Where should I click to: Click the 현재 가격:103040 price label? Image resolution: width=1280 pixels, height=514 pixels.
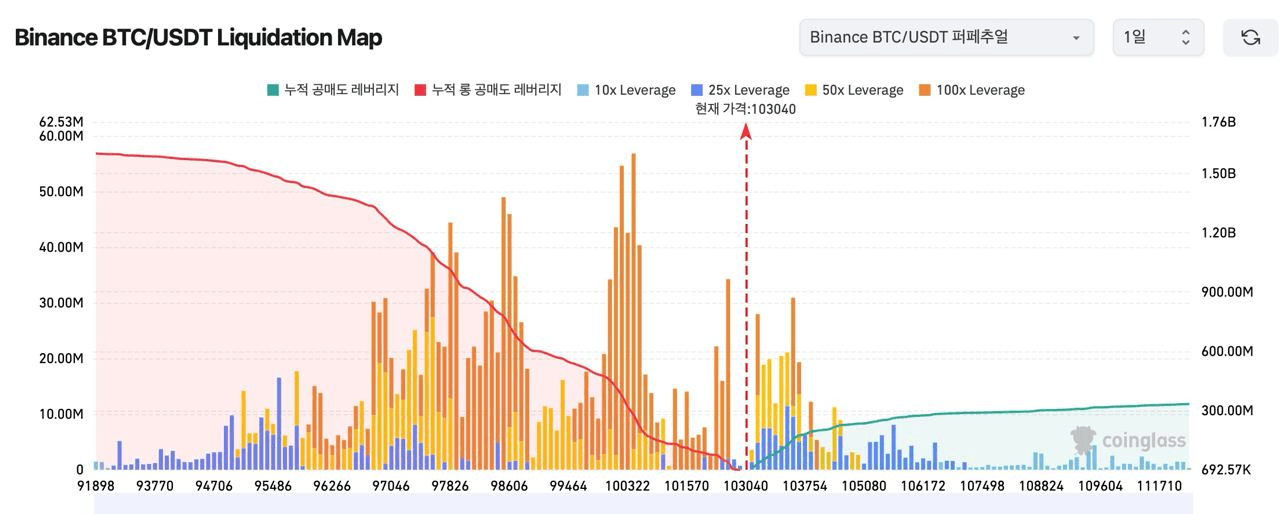(745, 109)
